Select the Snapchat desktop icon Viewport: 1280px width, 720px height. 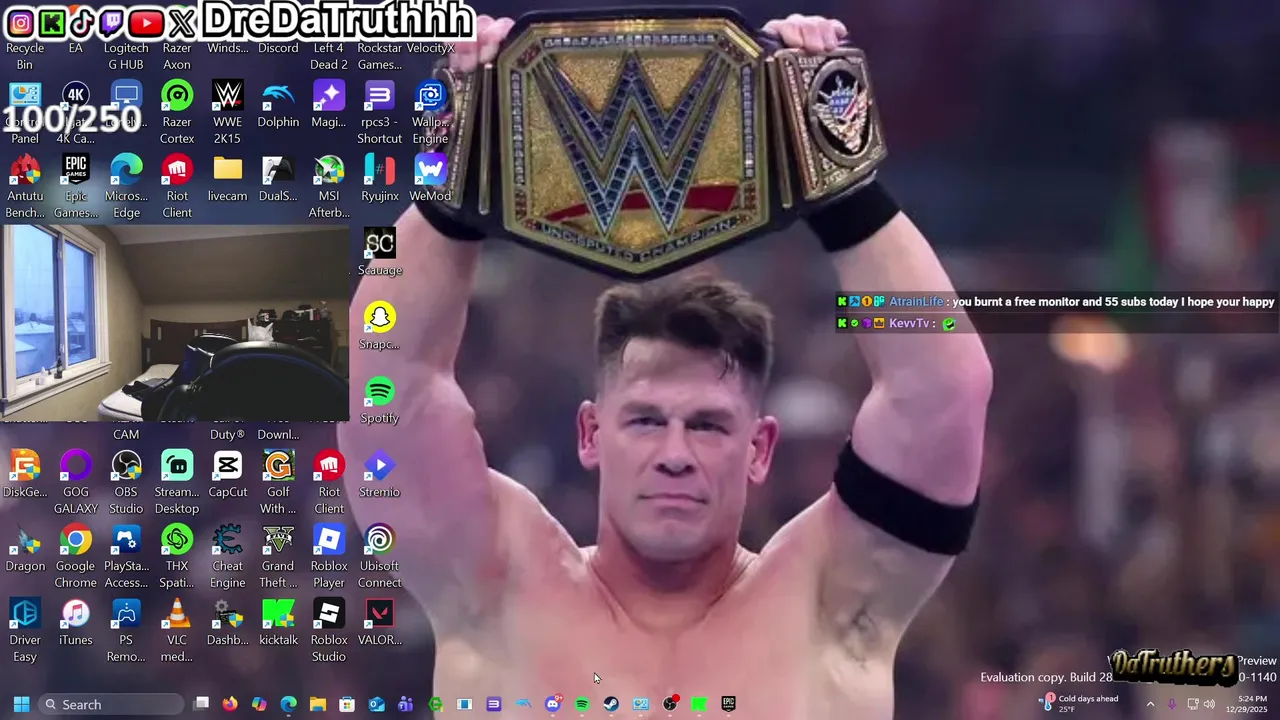(x=380, y=326)
